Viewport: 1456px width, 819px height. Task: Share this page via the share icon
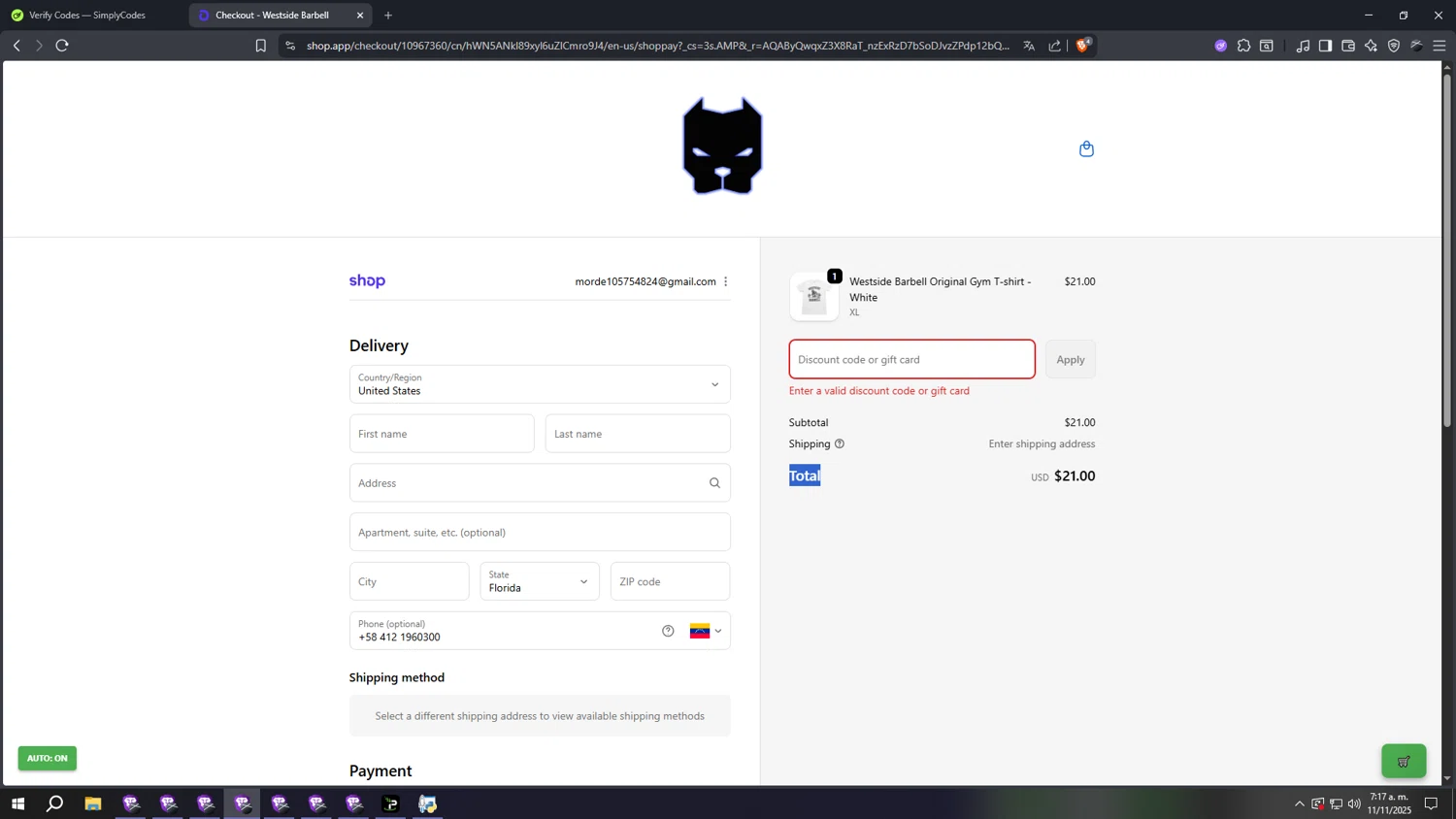point(1055,46)
